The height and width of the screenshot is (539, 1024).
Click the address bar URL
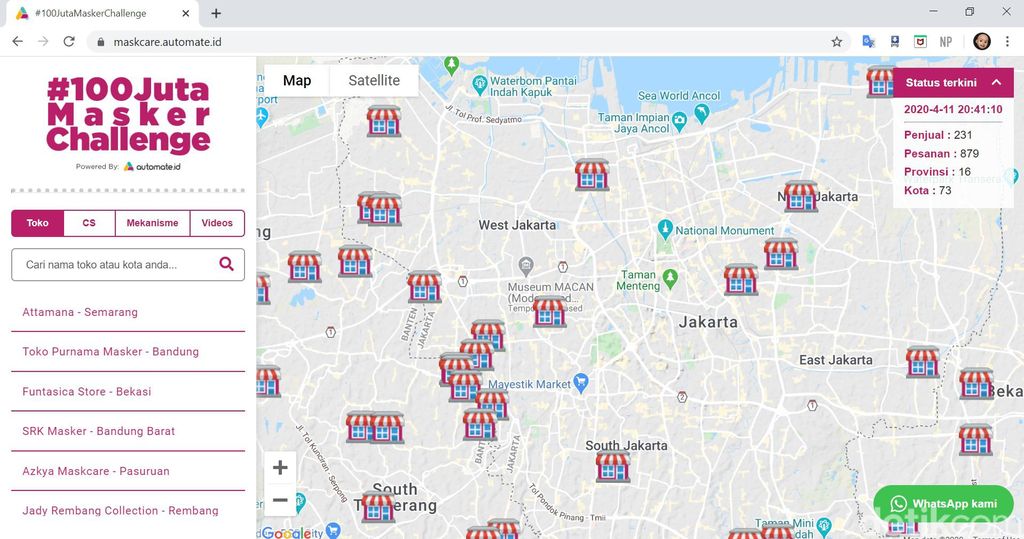click(167, 42)
